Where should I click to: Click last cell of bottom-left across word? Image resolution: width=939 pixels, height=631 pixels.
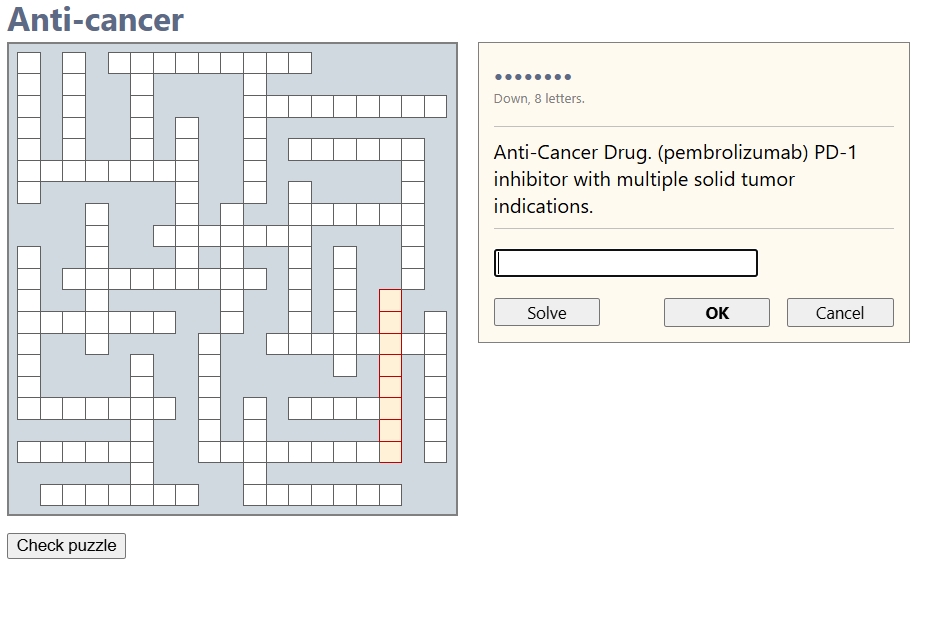coord(187,495)
